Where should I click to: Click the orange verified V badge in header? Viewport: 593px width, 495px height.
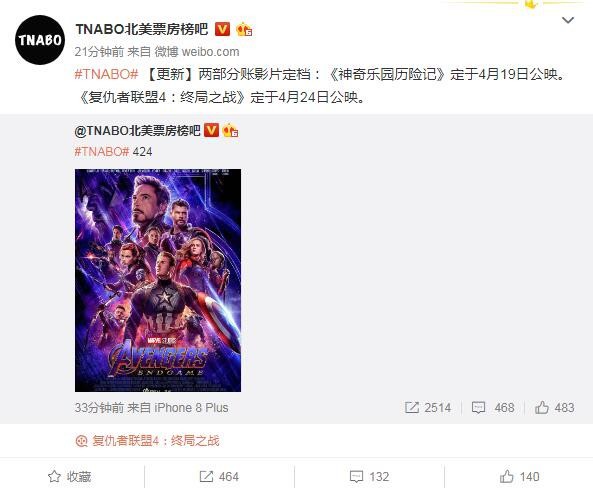(x=222, y=29)
